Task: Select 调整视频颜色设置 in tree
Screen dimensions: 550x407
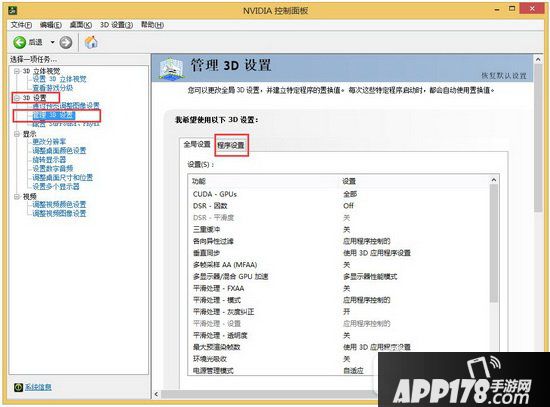Action: tap(59, 204)
